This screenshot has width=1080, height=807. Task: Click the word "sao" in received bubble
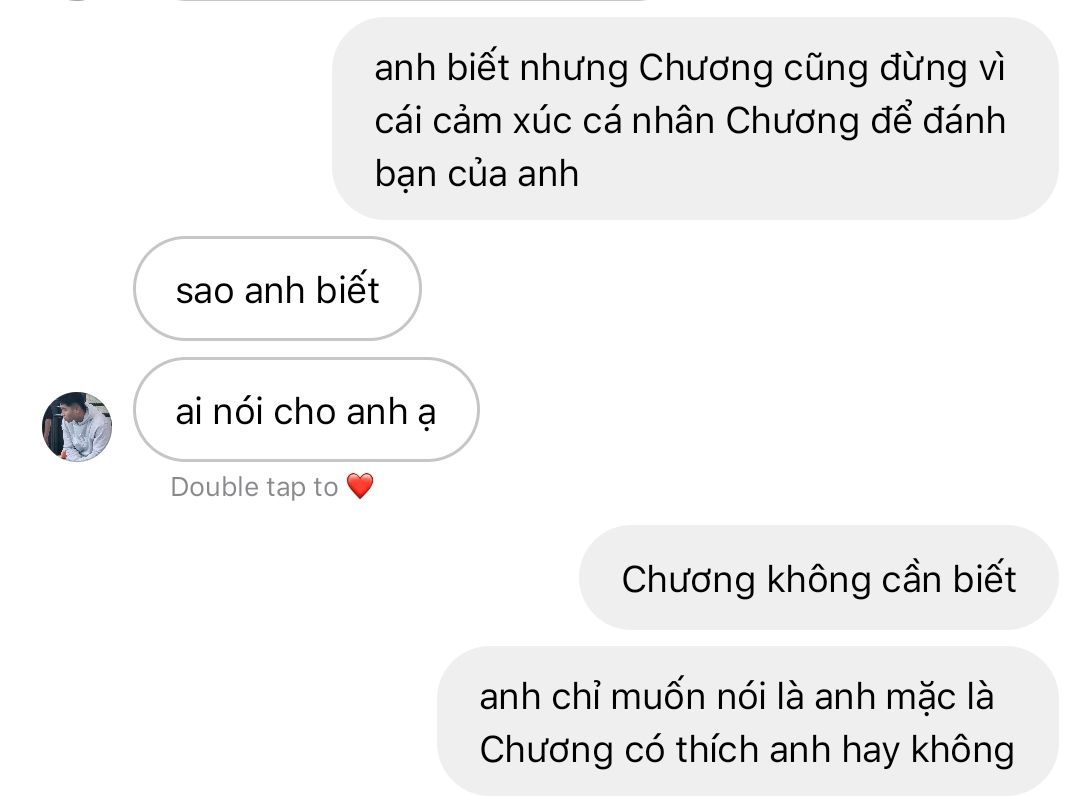click(204, 292)
